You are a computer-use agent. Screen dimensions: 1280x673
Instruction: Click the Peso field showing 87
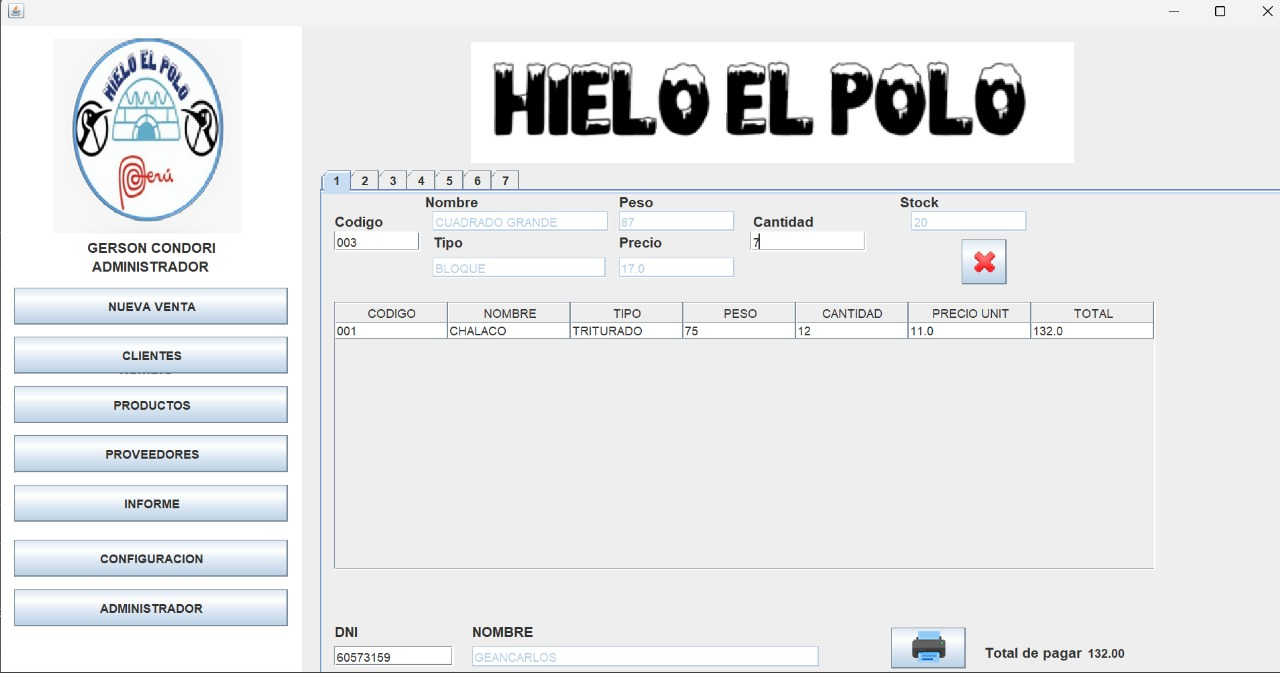(x=676, y=221)
